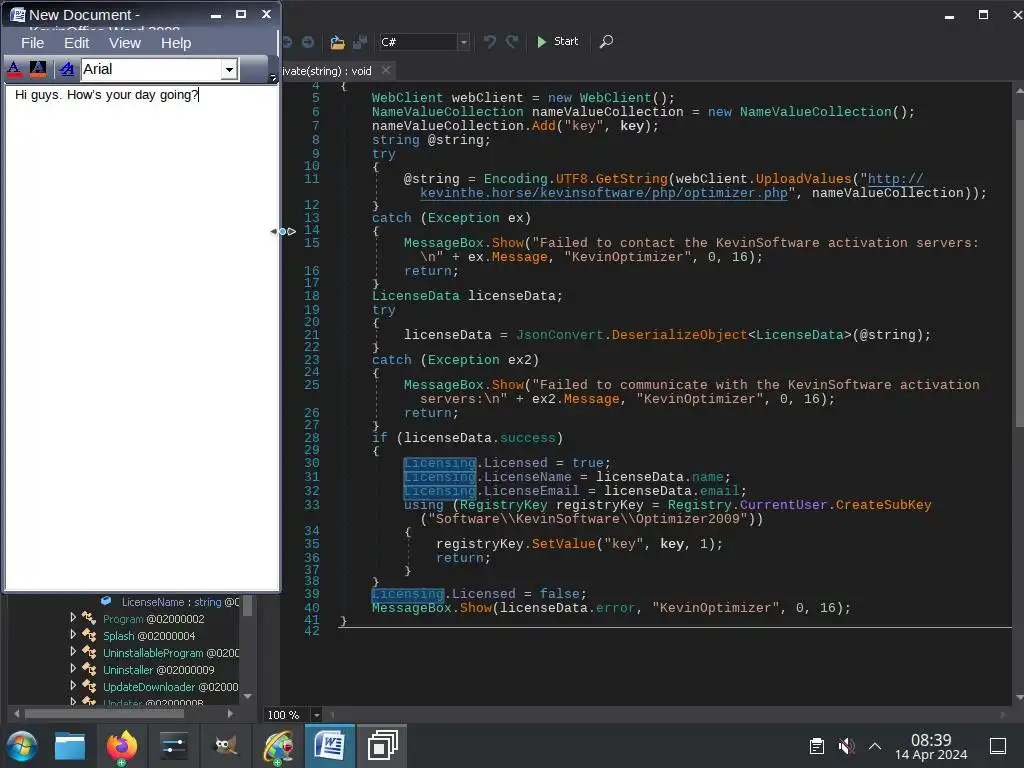Open the File menu in Word
This screenshot has width=1024, height=768.
point(33,43)
